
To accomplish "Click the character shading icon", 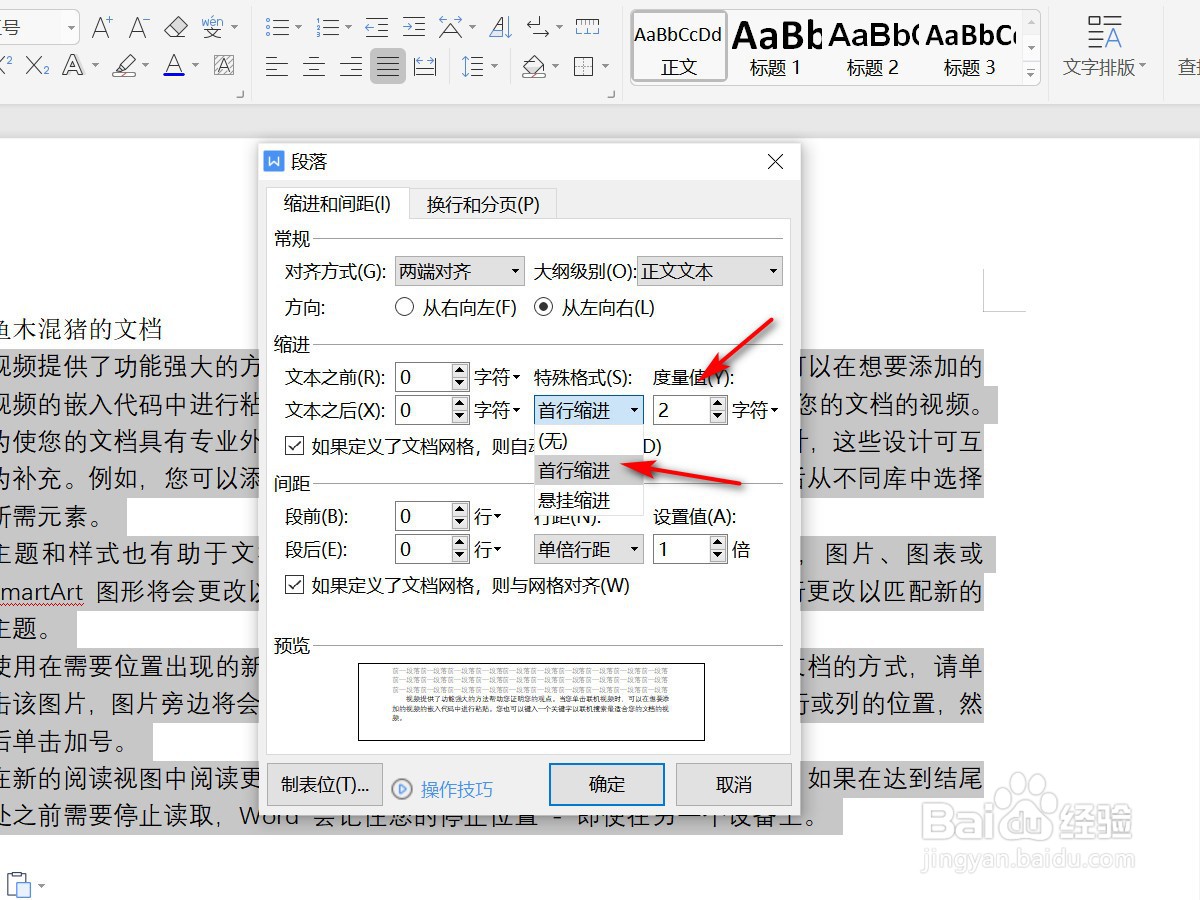I will pos(224,67).
